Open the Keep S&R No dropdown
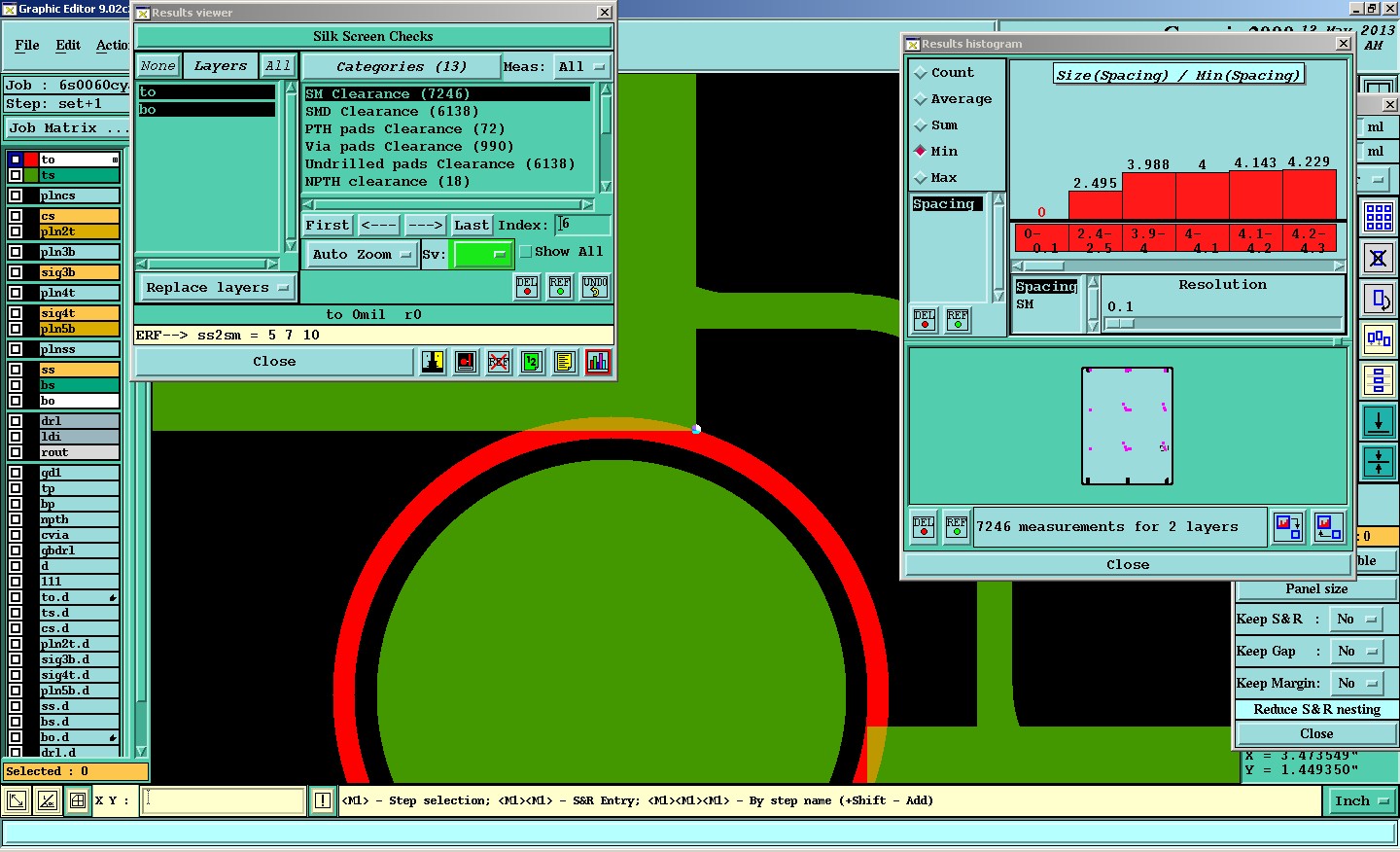The image size is (1400, 852). (x=1357, y=619)
